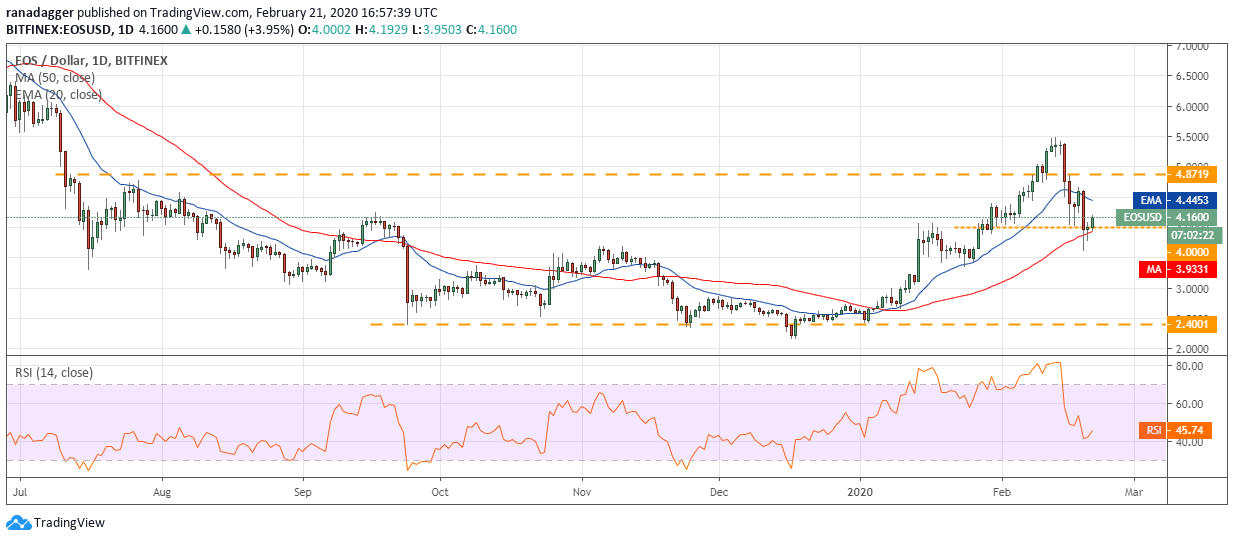
Task: Click the MA (50, close) indicator label
Action: tap(55, 78)
